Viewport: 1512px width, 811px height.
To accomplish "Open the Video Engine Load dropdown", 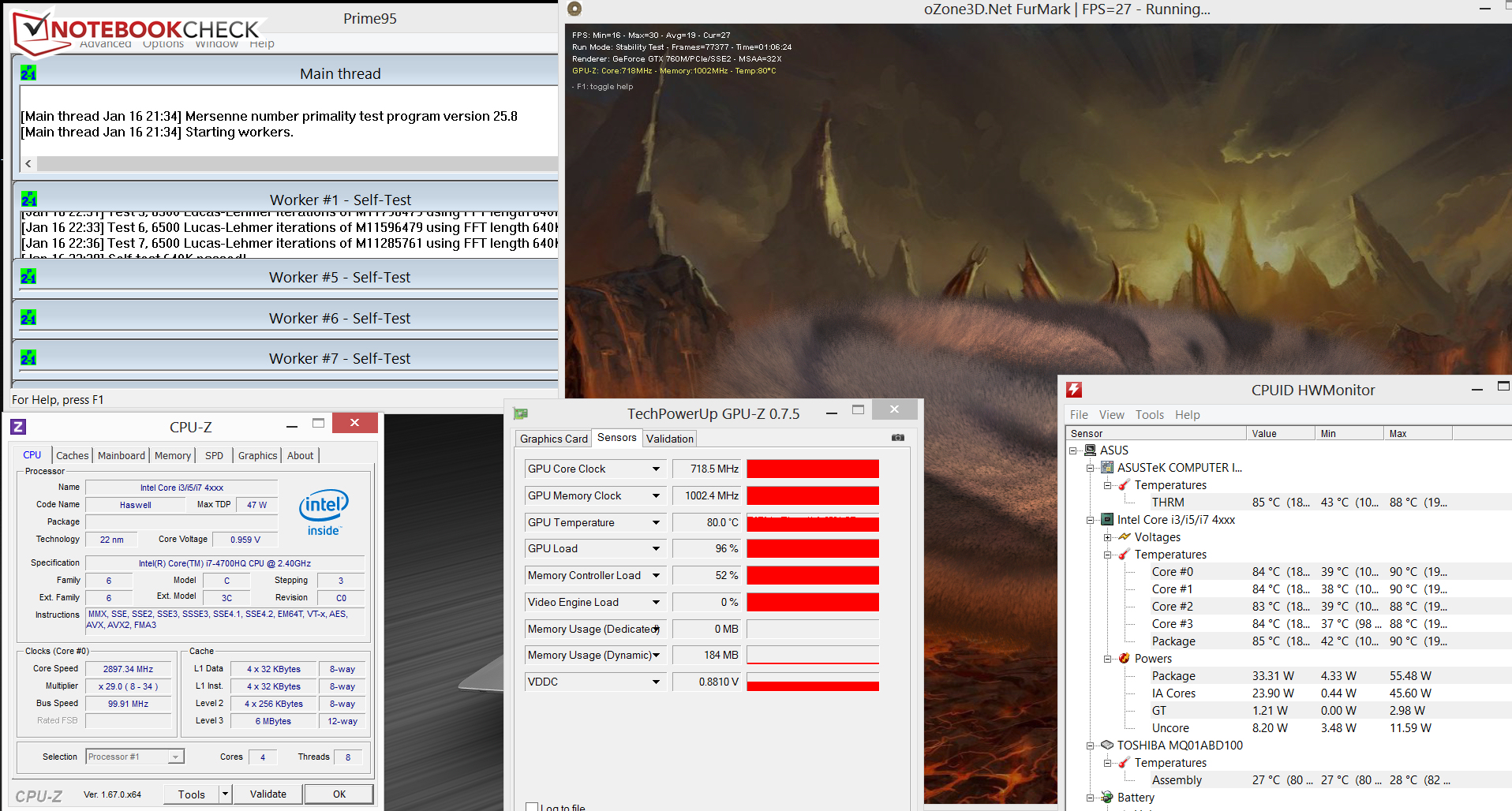I will click(x=656, y=602).
